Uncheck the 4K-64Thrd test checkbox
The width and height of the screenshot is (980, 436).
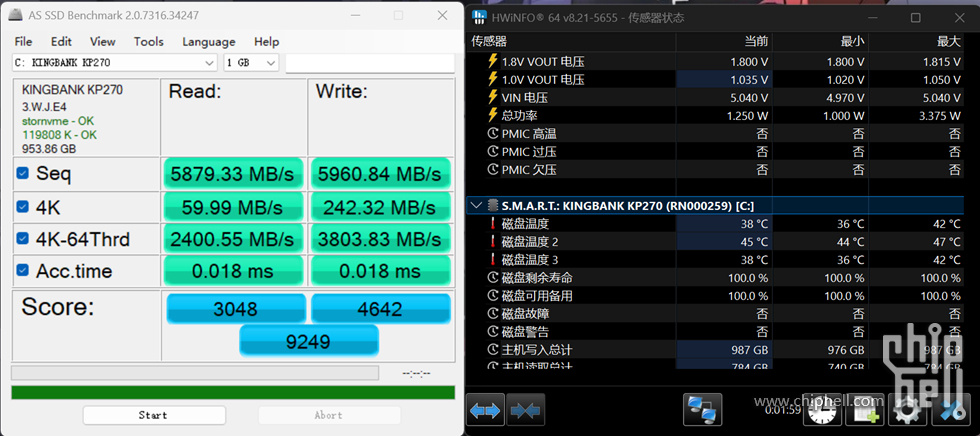22,239
